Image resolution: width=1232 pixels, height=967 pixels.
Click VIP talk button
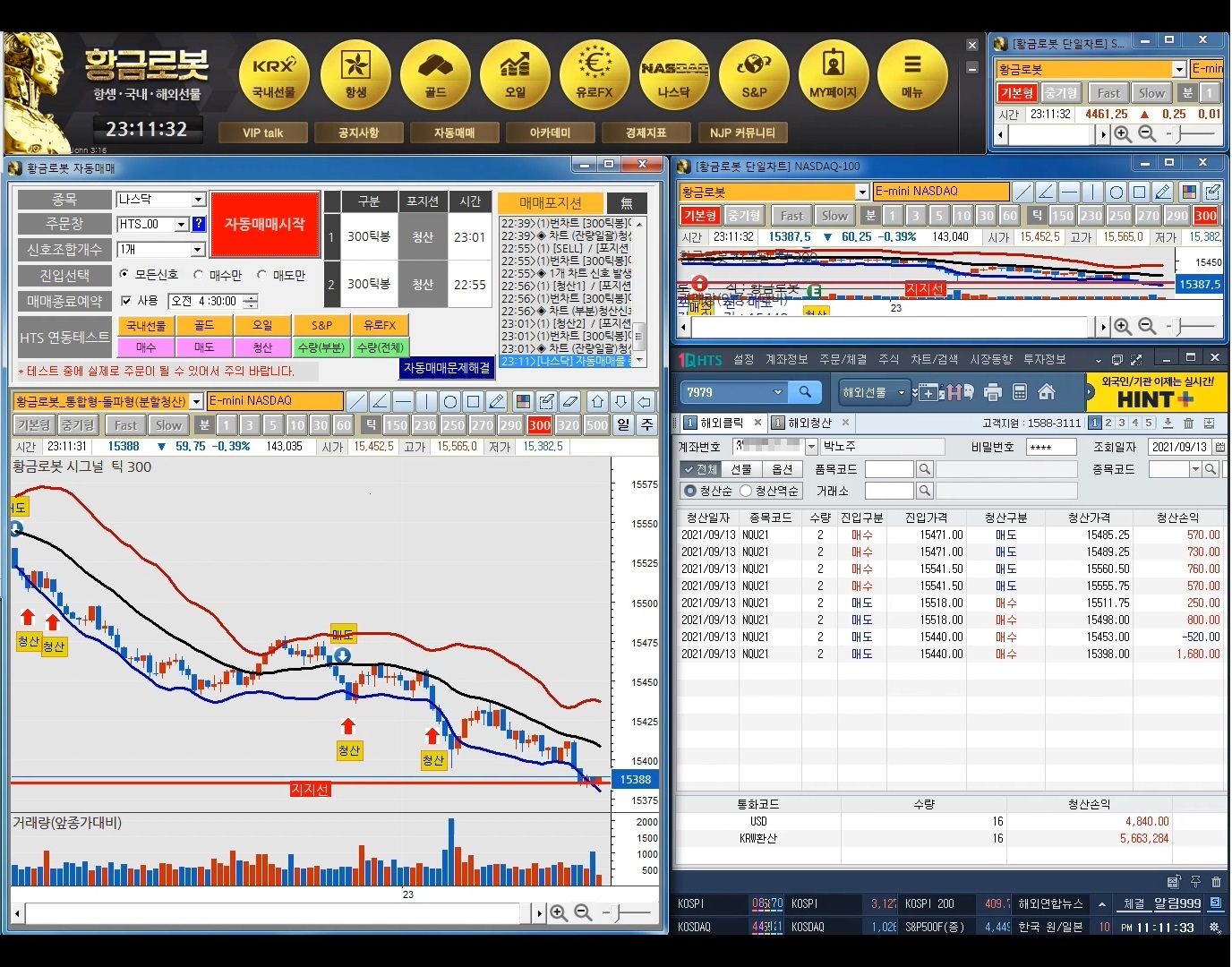click(262, 133)
